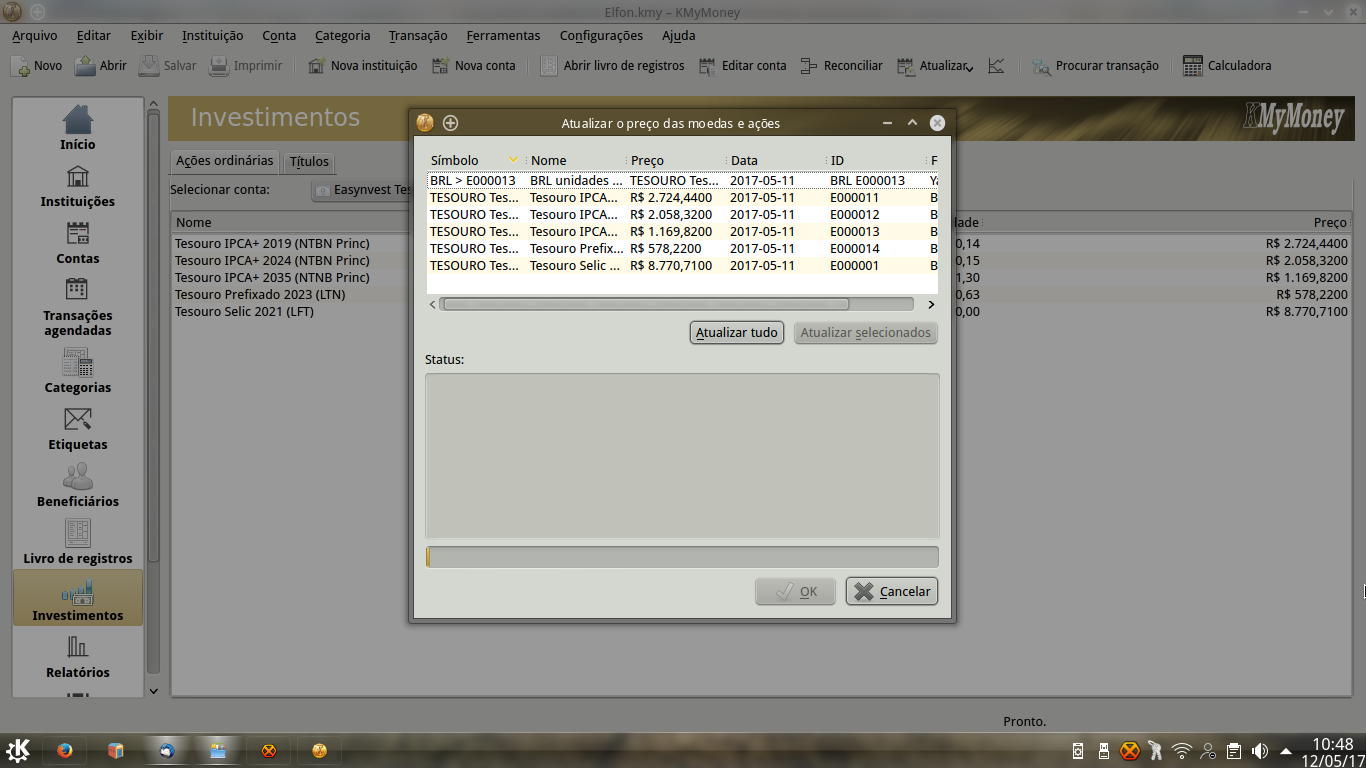Click the Novo toolbar button

36,66
